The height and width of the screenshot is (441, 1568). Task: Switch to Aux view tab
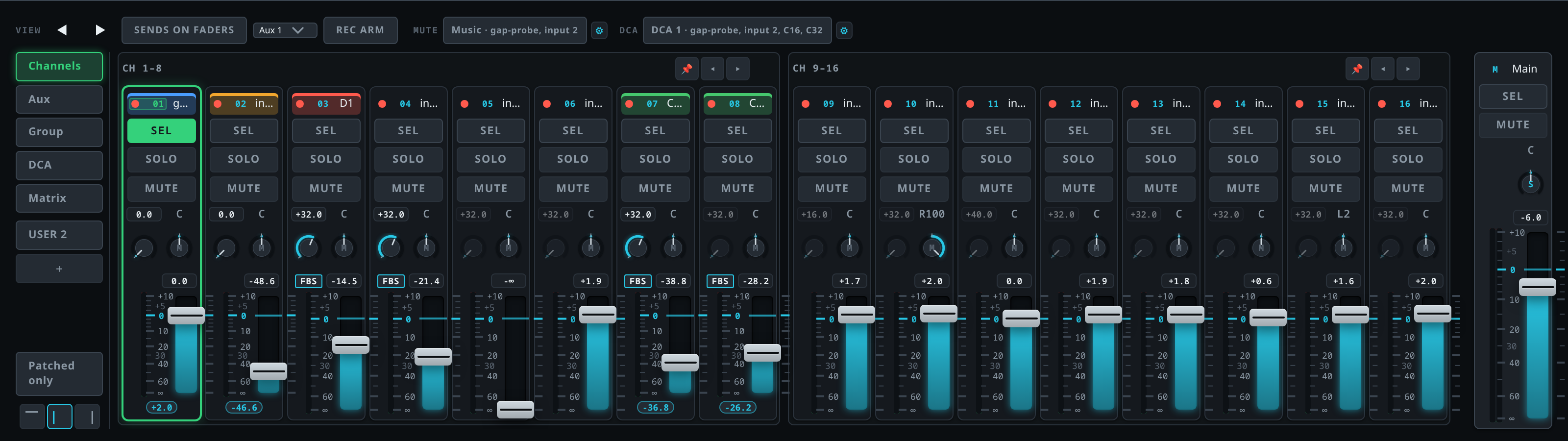(x=59, y=99)
